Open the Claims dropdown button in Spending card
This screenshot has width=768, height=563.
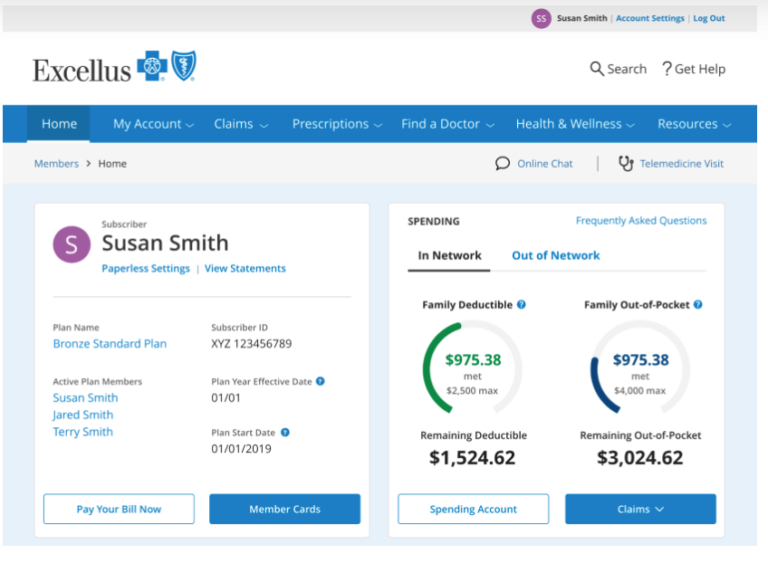640,509
